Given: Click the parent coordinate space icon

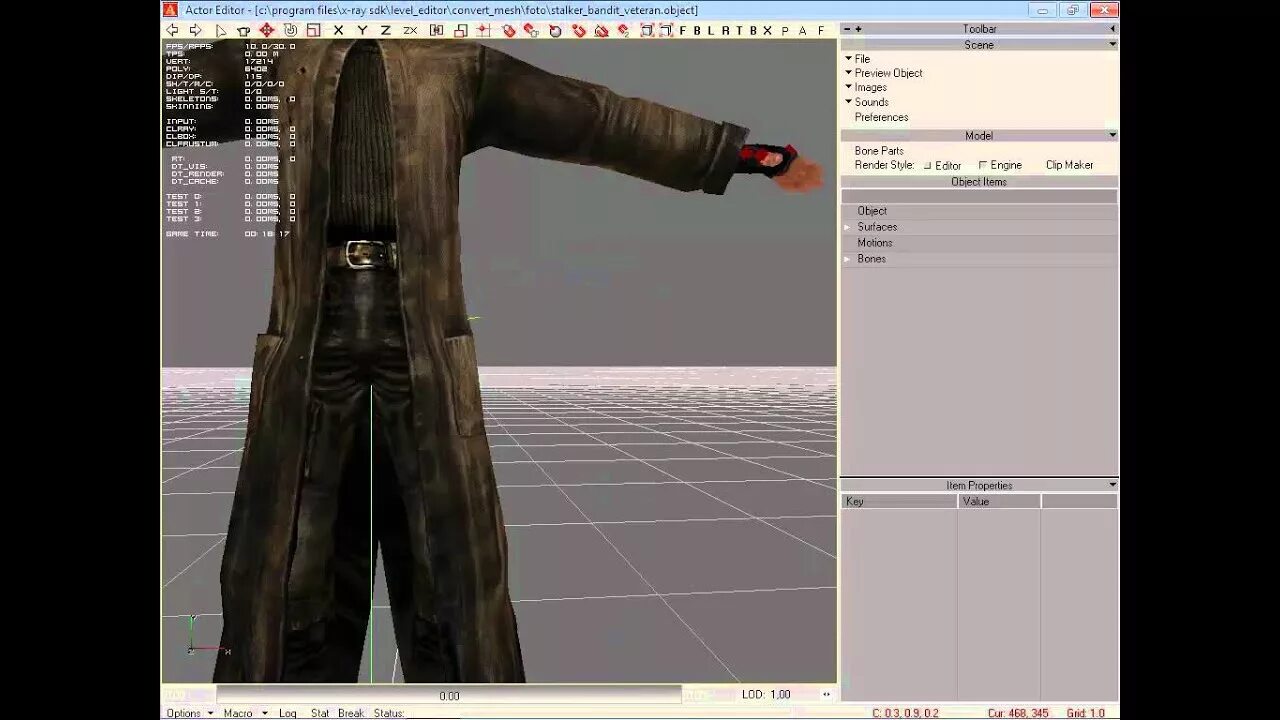Looking at the screenshot, I should (x=436, y=30).
